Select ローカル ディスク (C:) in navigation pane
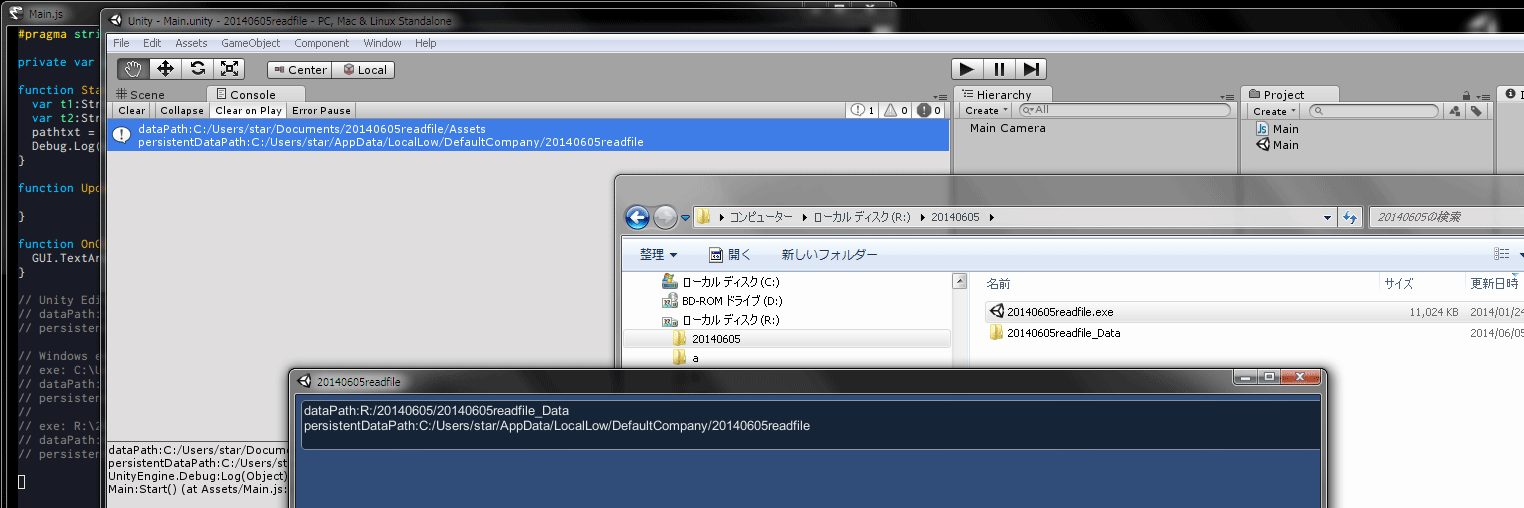Image resolution: width=1524 pixels, height=508 pixels. [720, 282]
